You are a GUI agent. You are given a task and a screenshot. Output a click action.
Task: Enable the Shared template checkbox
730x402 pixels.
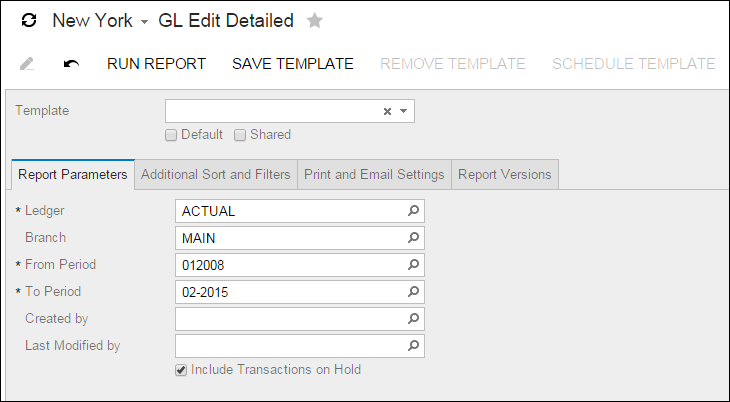240,135
